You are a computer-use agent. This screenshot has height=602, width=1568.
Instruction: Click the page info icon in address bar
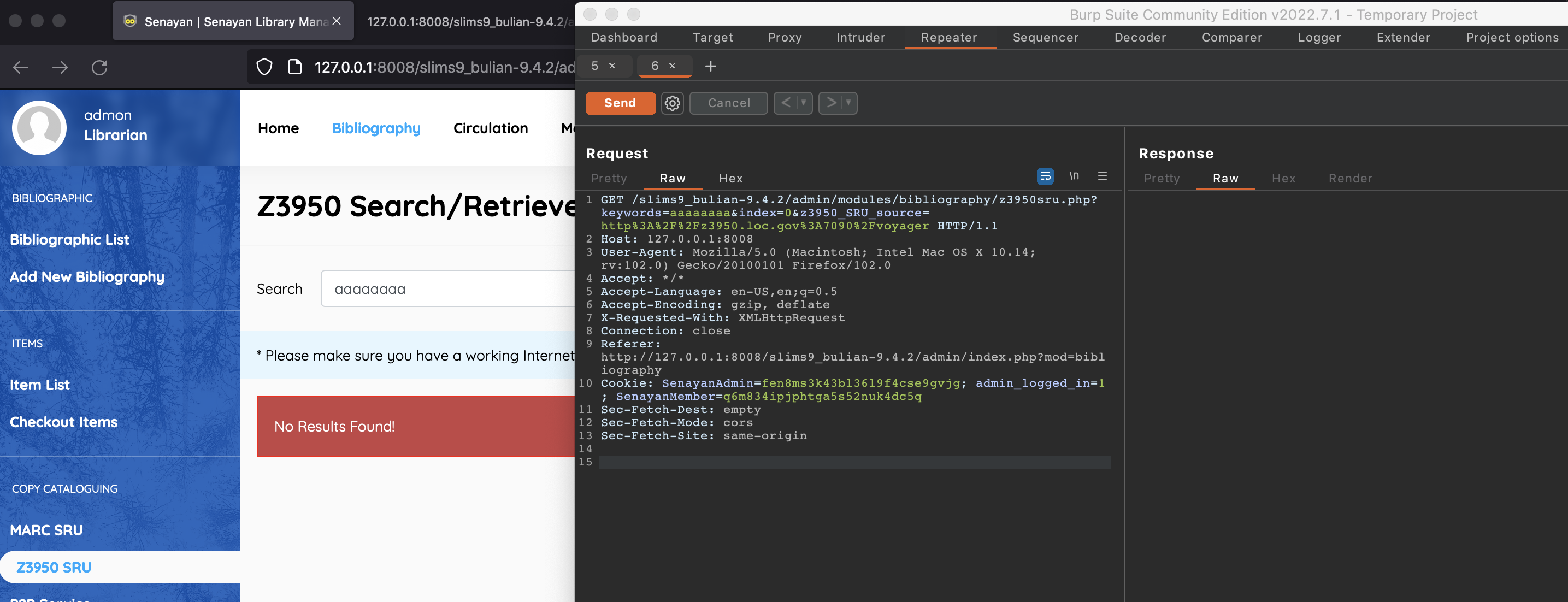click(x=294, y=67)
